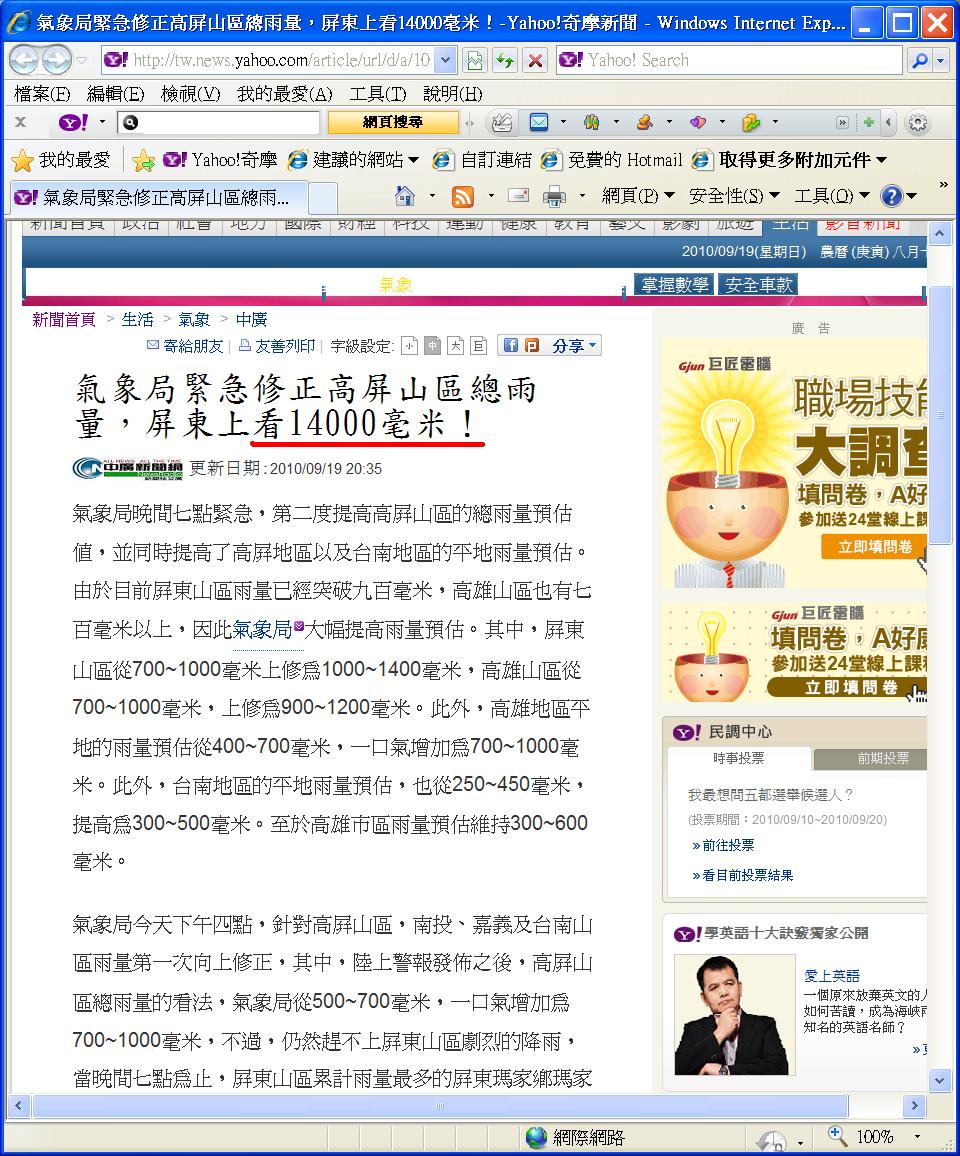Viewport: 960px width, 1156px height.
Task: Click the magnifier search button by Yahoo! Search
Action: (x=919, y=60)
